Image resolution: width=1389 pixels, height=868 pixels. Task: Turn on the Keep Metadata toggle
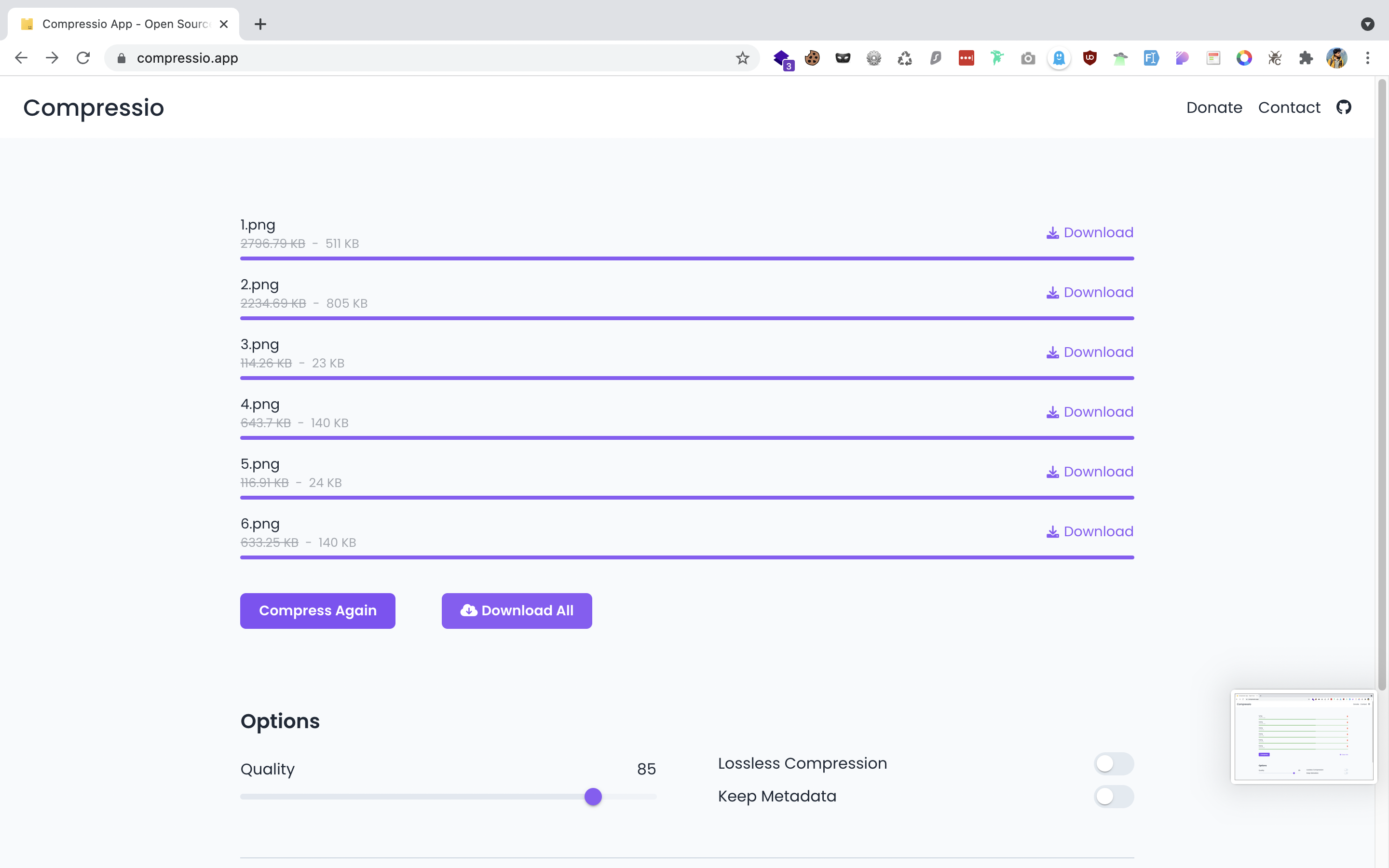(x=1113, y=796)
